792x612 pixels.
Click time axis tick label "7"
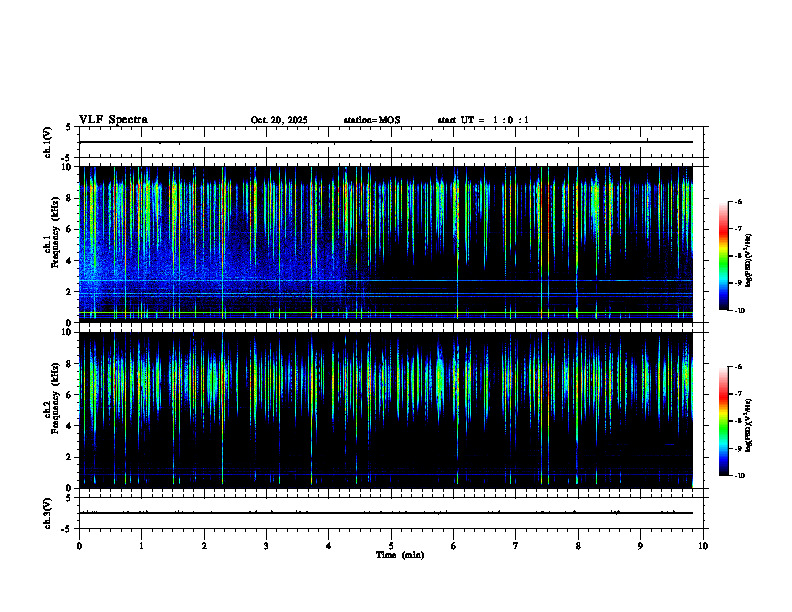tap(516, 546)
